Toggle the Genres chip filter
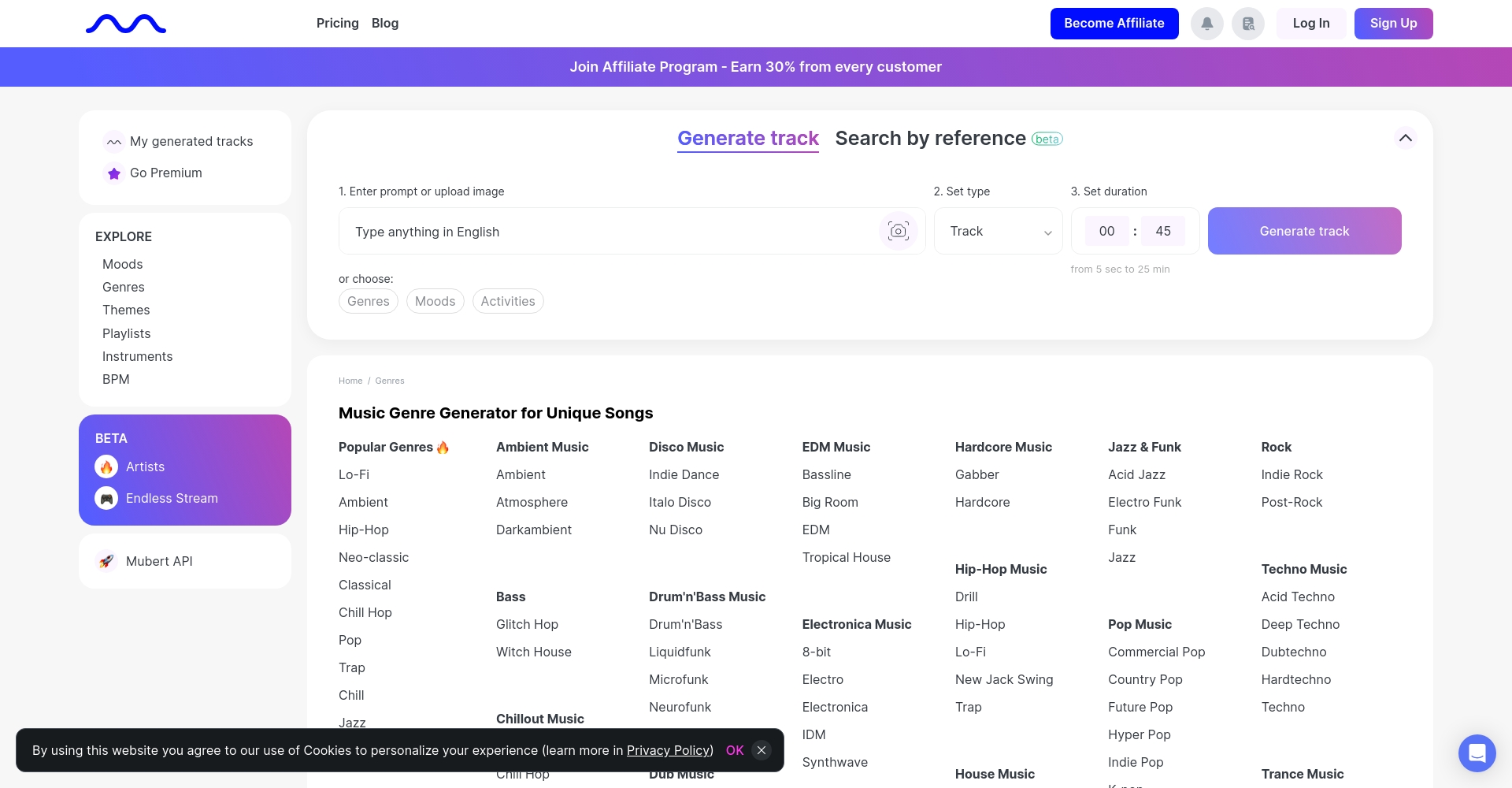This screenshot has width=1512, height=788. [x=368, y=301]
